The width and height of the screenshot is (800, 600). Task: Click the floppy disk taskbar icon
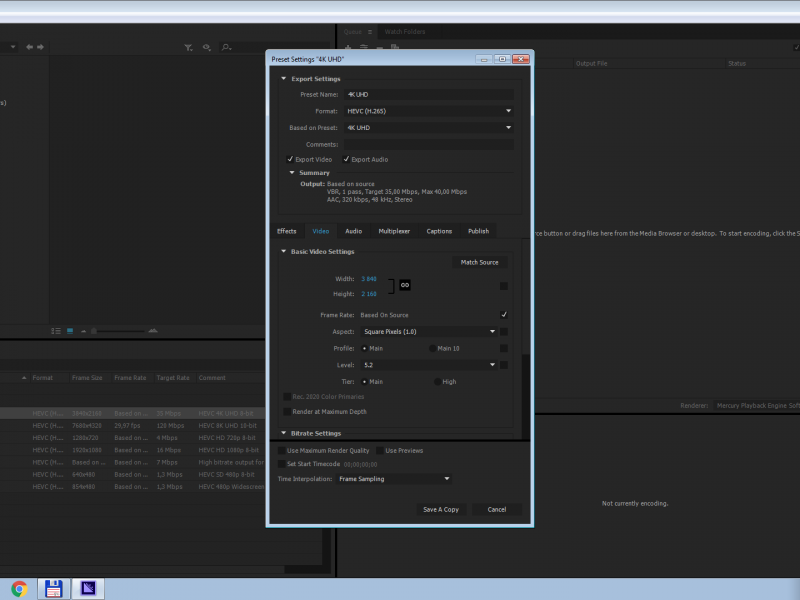[54, 589]
